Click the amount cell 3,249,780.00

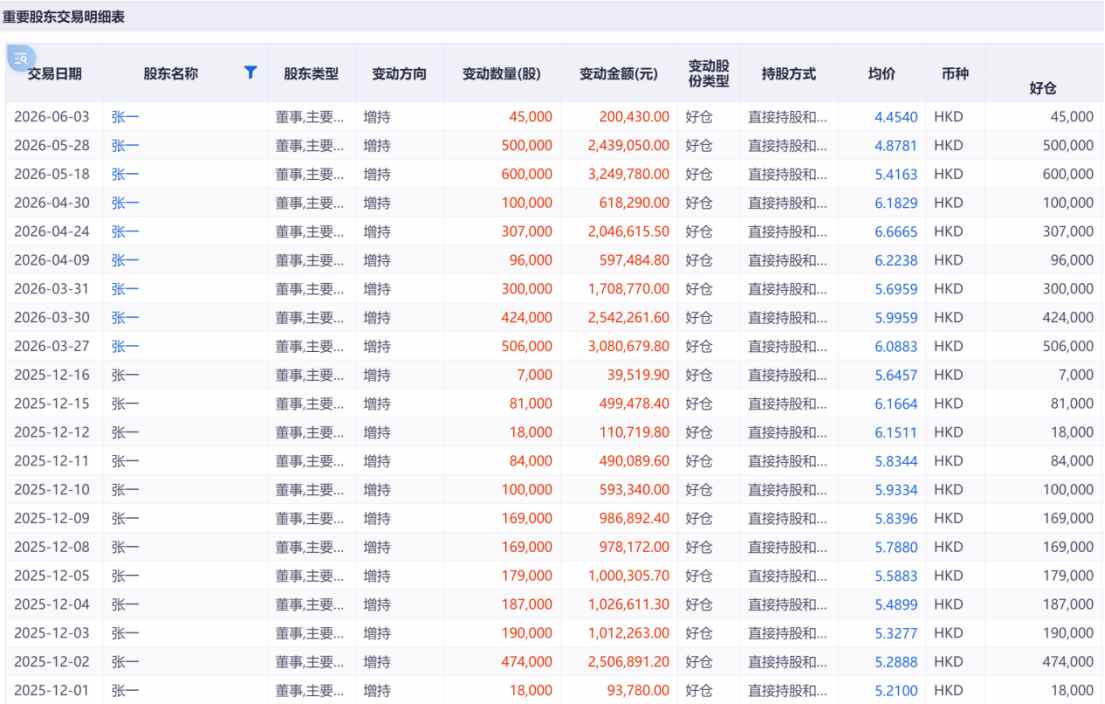pyautogui.click(x=629, y=174)
